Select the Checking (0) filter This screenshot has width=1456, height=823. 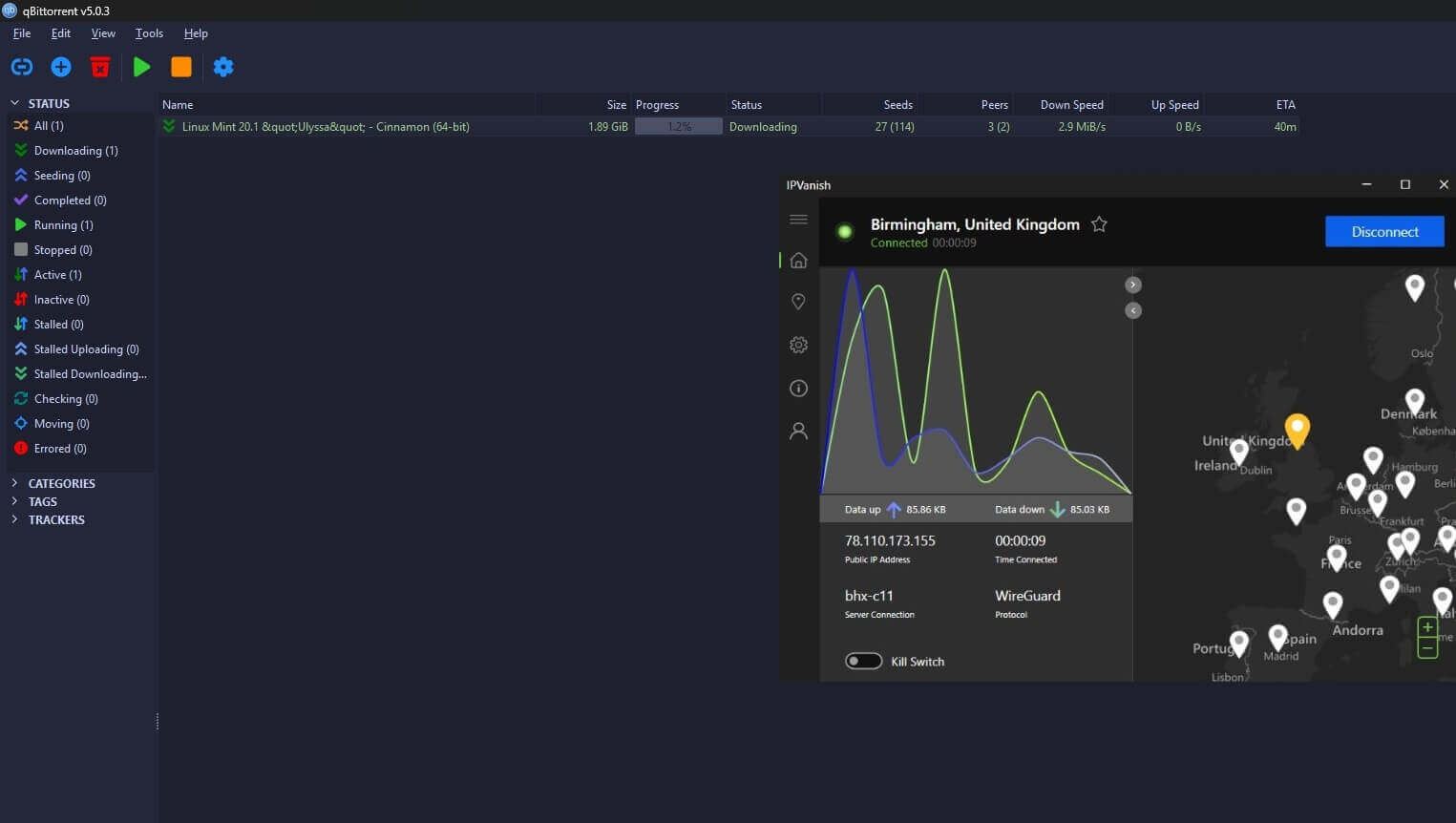(81, 399)
